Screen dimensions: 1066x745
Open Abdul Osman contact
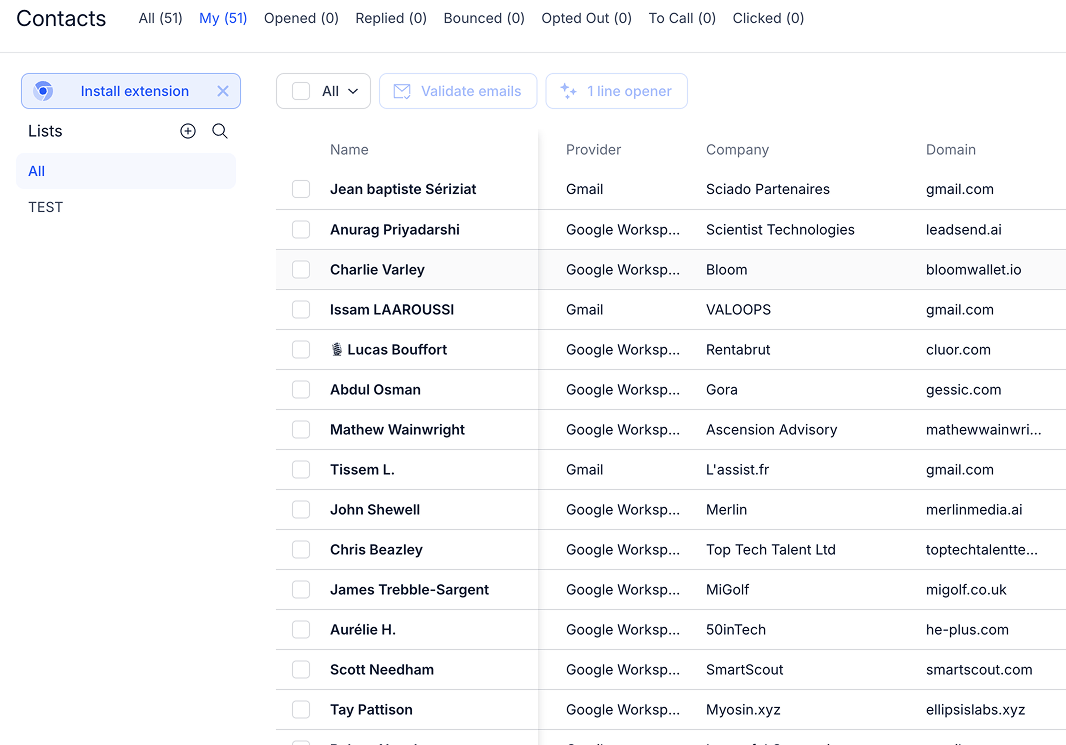pyautogui.click(x=375, y=389)
